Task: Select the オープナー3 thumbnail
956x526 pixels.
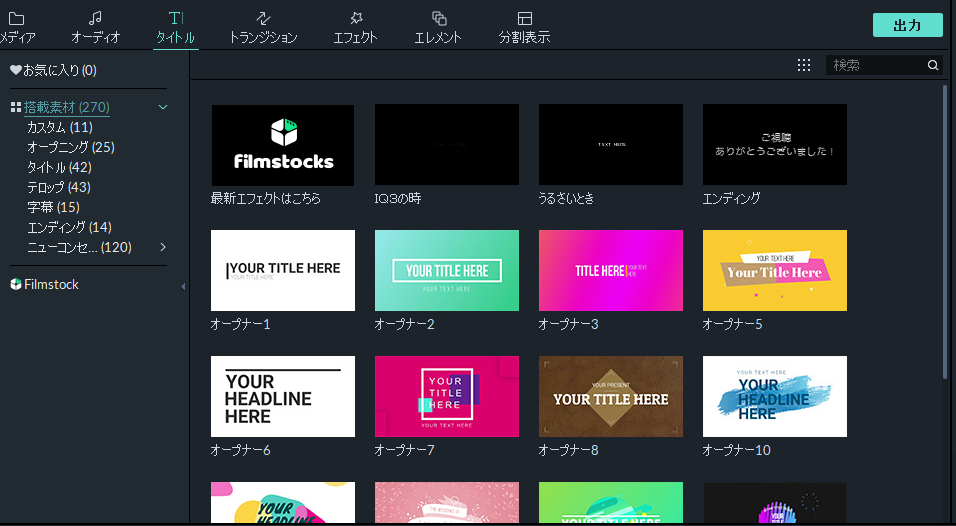Action: tap(611, 271)
